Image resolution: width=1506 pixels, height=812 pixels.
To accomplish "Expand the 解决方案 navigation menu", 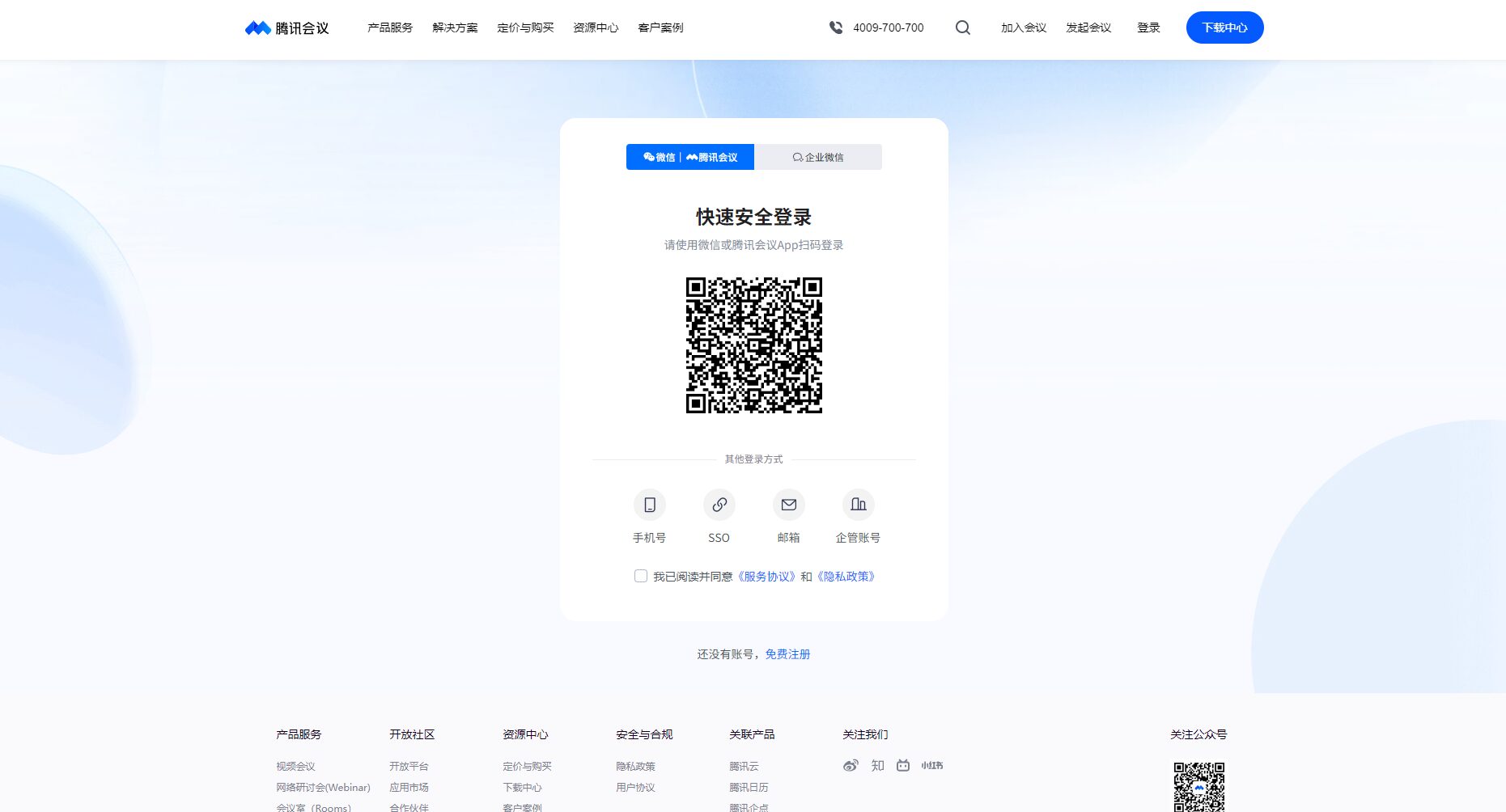I will (455, 27).
